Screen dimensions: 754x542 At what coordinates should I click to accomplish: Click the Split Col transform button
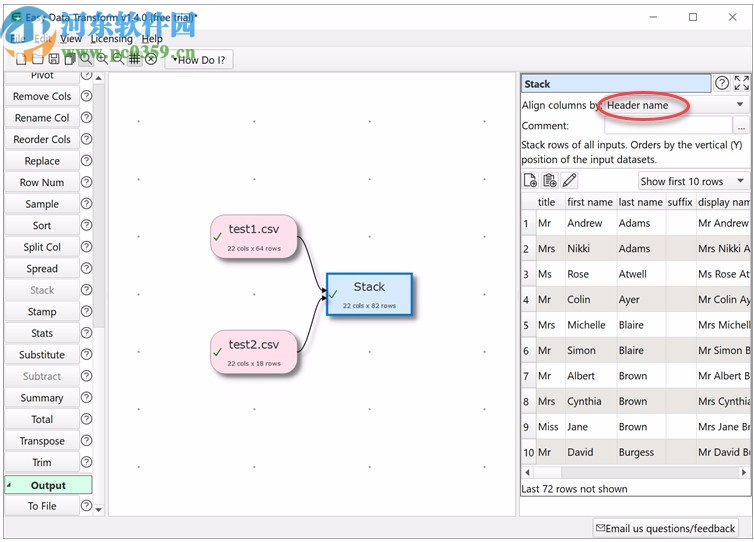pyautogui.click(x=42, y=247)
